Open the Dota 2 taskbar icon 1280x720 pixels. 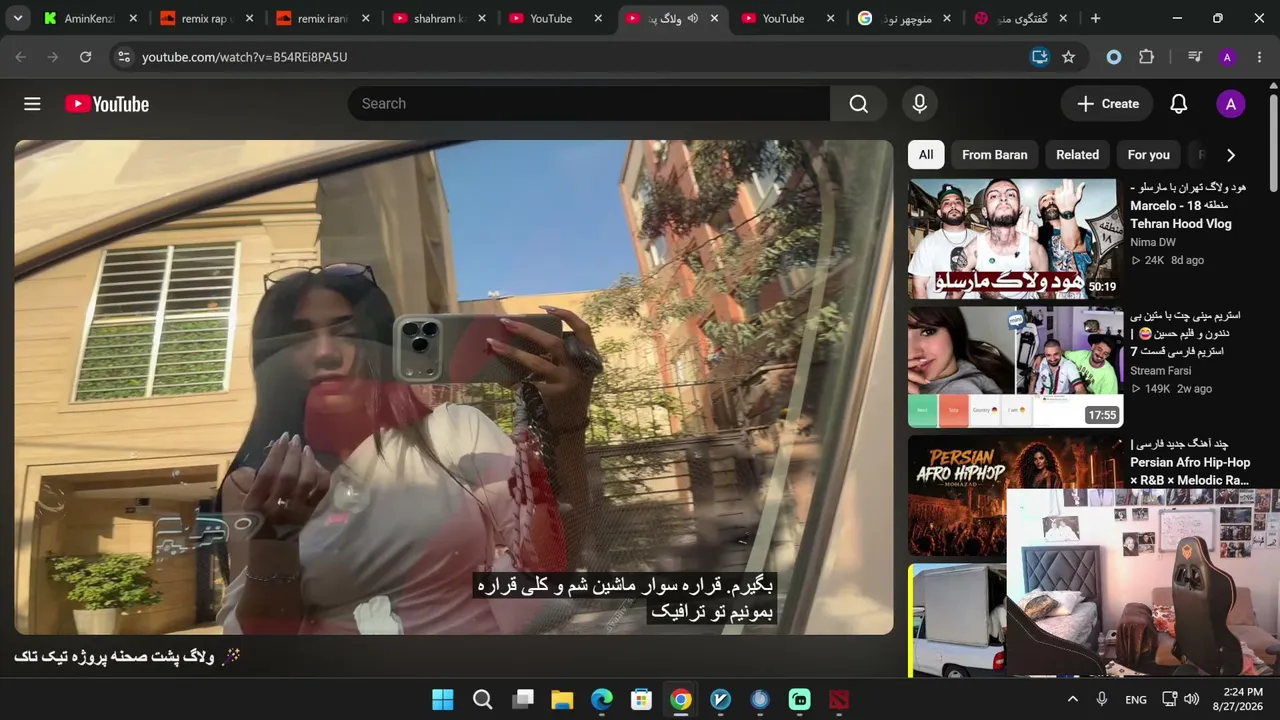(839, 700)
